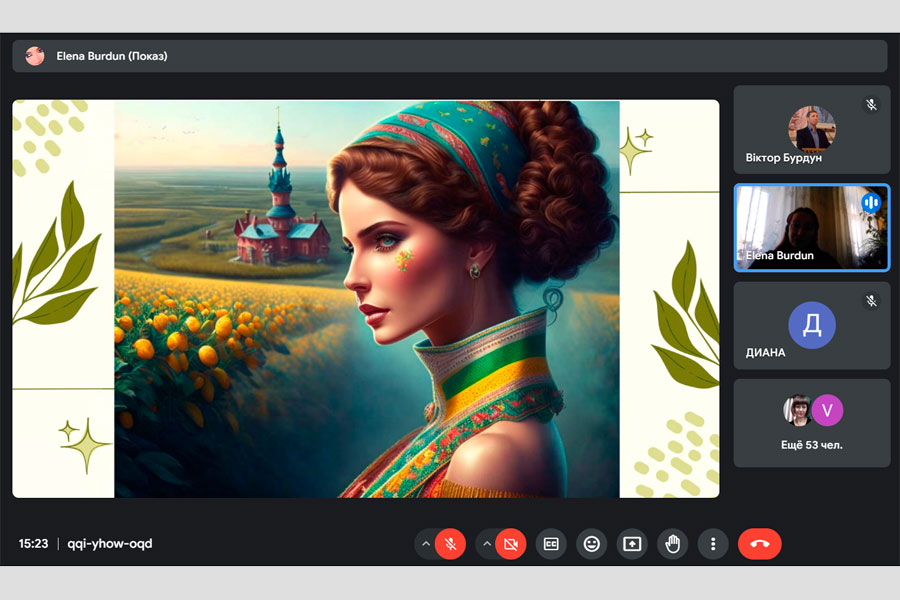Image resolution: width=900 pixels, height=600 pixels.
Task: Open Ещё 53 чел. participants tile
Action: [812, 423]
